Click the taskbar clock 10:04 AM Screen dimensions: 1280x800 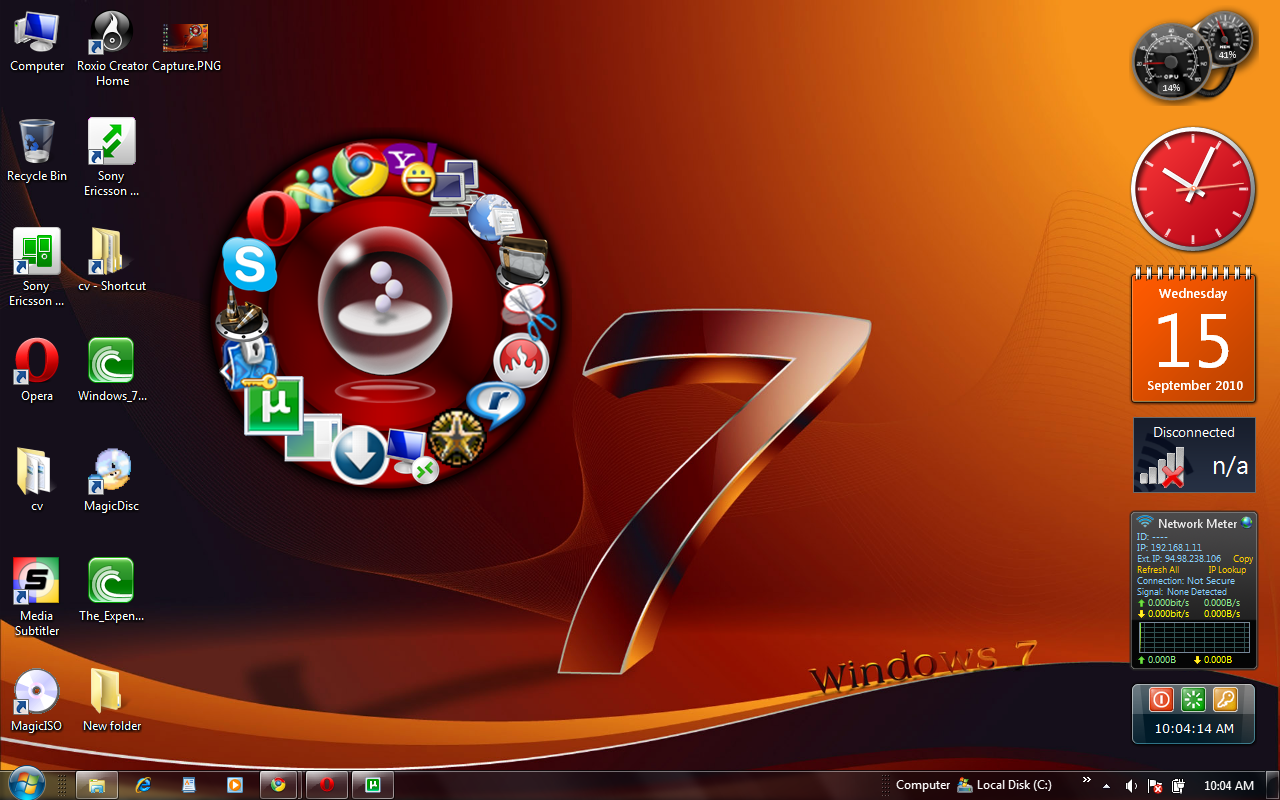pyautogui.click(x=1229, y=786)
